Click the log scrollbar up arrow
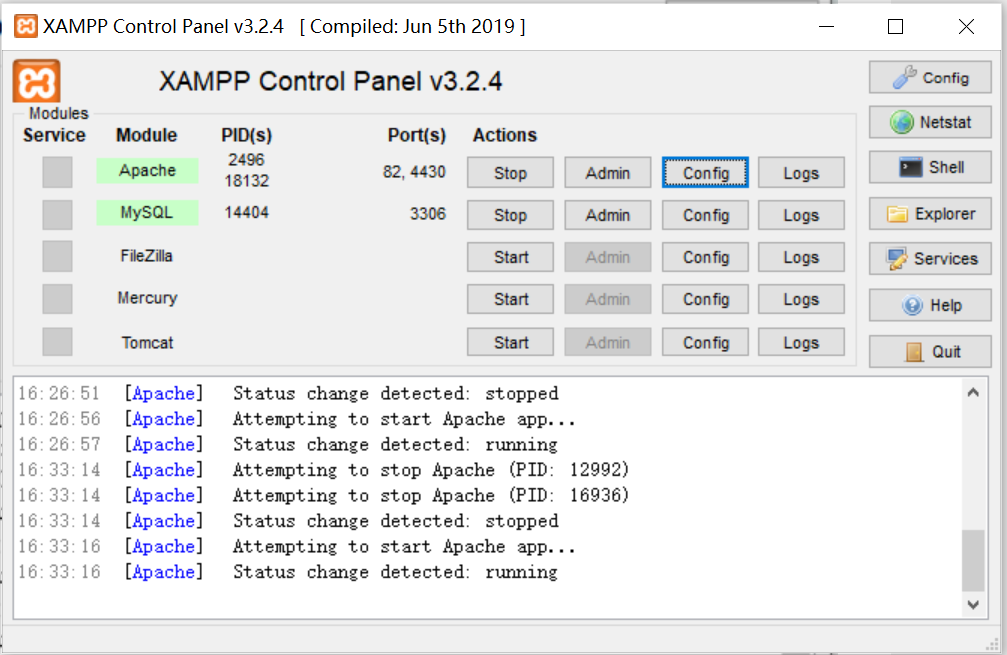The height and width of the screenshot is (655, 1007). [973, 392]
